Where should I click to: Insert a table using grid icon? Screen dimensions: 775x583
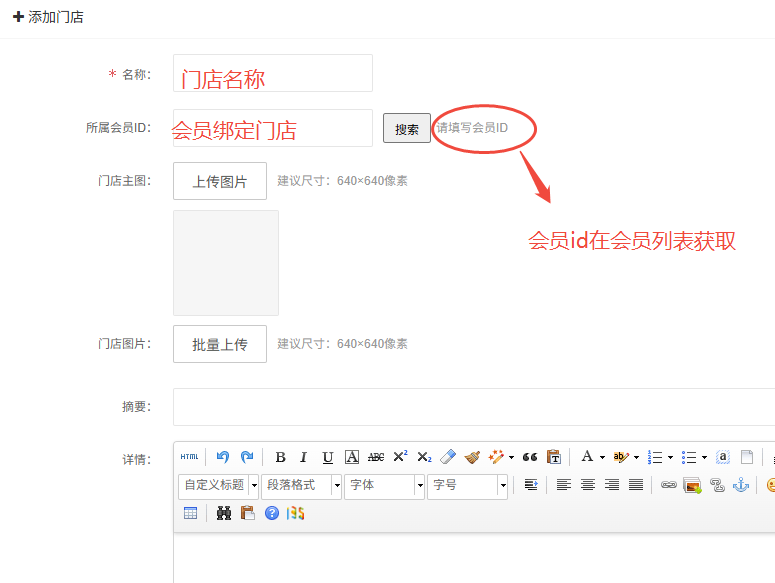coord(190,513)
